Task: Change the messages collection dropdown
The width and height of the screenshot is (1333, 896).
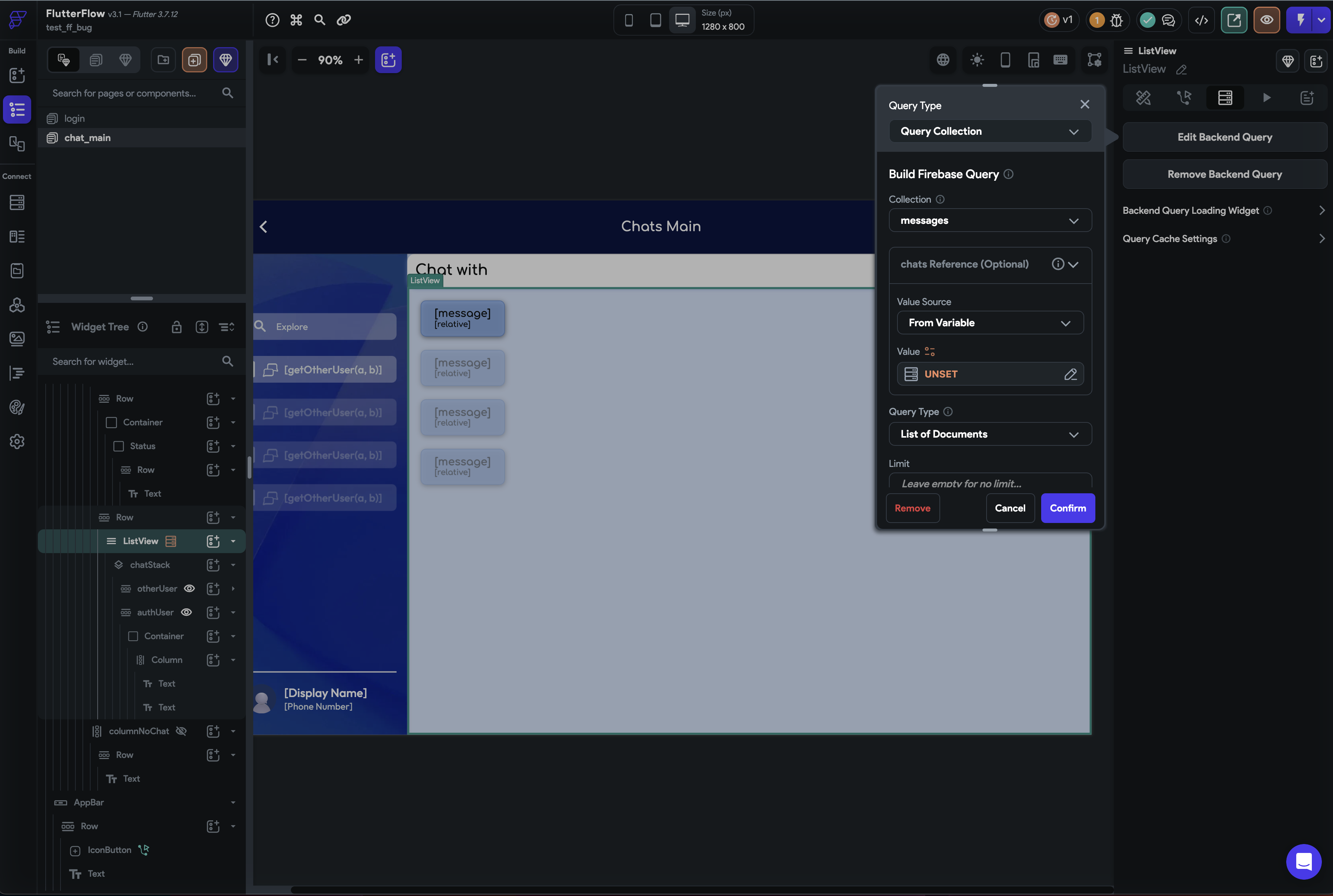Action: click(990, 220)
